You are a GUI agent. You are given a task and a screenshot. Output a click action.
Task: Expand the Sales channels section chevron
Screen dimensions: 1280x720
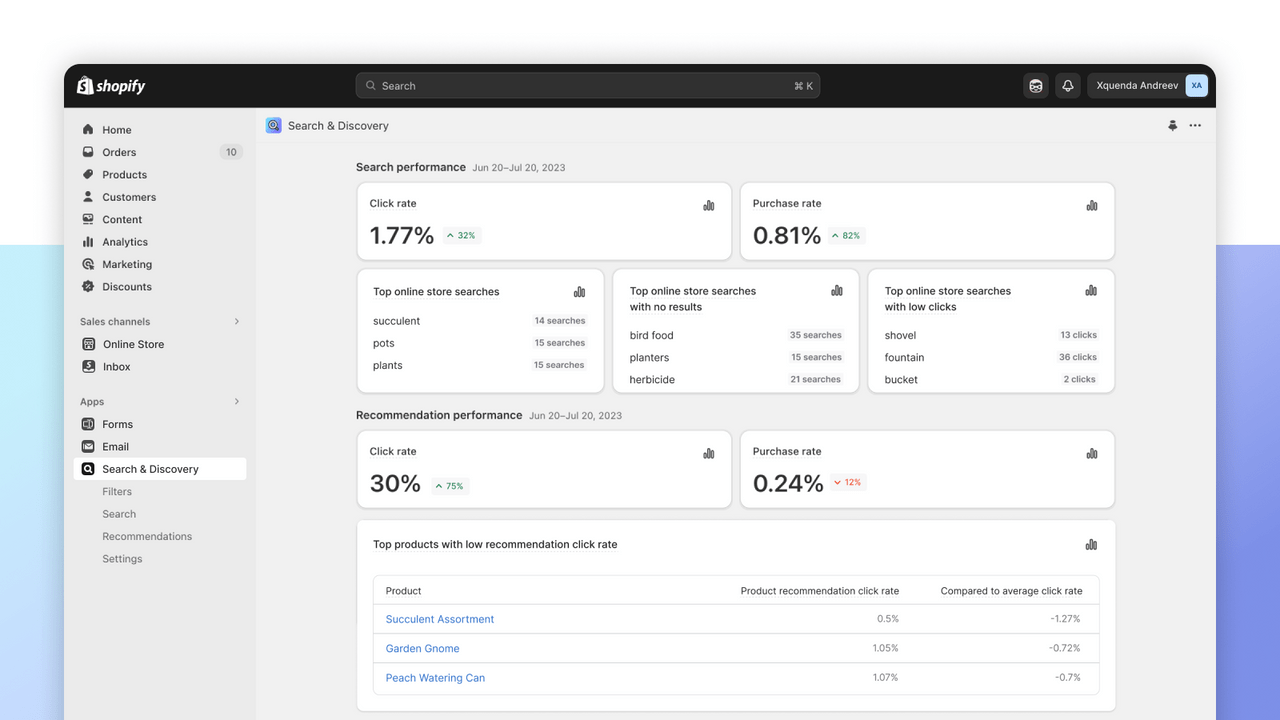(x=237, y=322)
